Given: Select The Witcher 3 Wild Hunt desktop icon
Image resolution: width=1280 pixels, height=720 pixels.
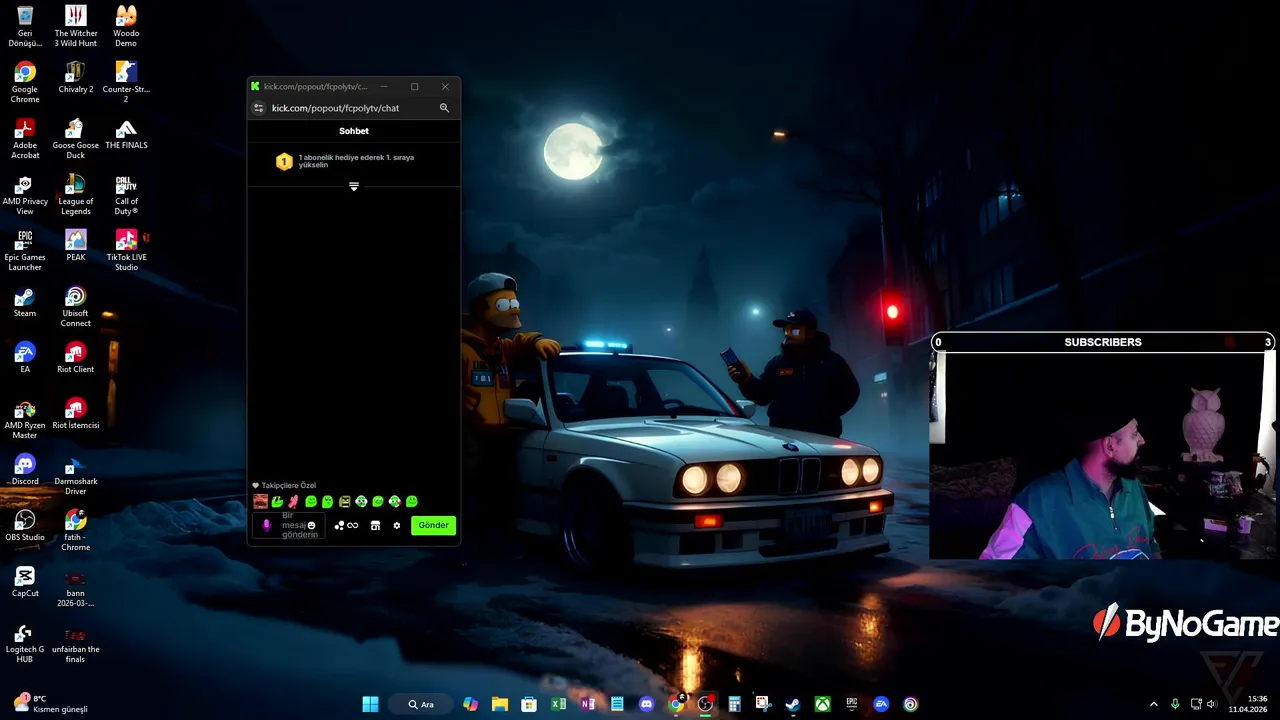Looking at the screenshot, I should [76, 27].
